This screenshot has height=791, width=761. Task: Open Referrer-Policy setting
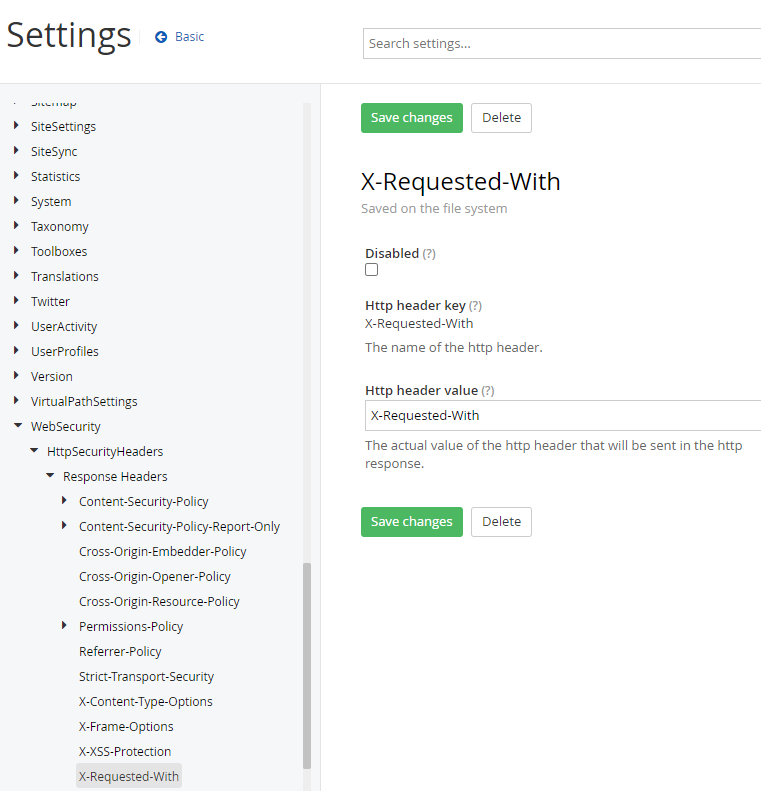click(x=120, y=652)
